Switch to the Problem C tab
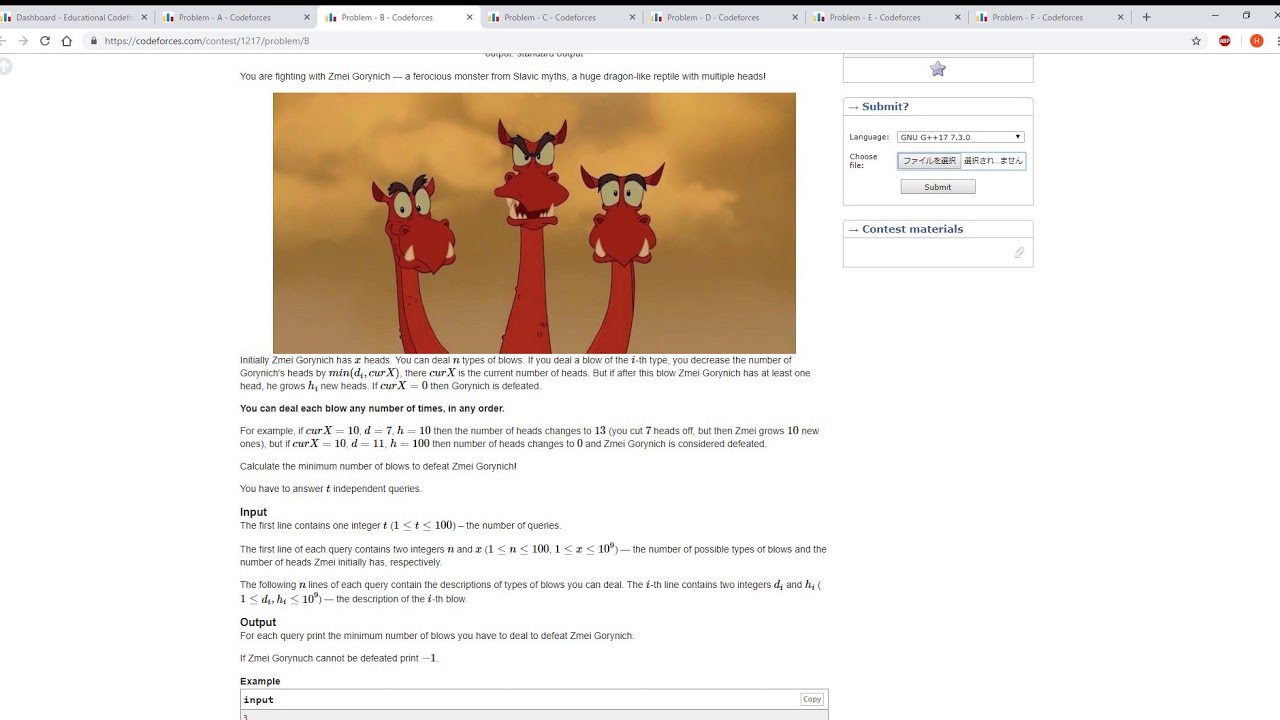This screenshot has height=720, width=1280. pos(561,17)
